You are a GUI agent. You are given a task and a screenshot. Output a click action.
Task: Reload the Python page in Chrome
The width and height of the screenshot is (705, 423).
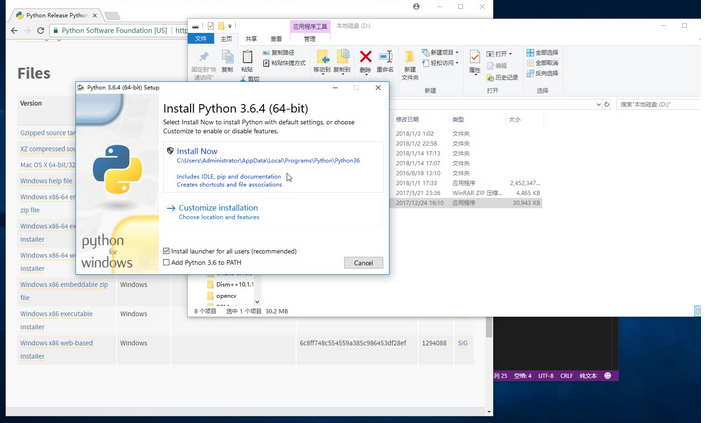tap(40, 31)
